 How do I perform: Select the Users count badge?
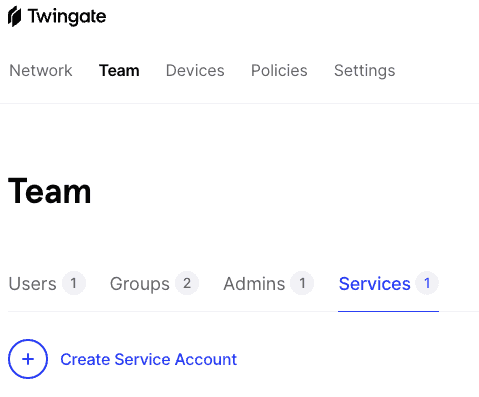point(74,283)
